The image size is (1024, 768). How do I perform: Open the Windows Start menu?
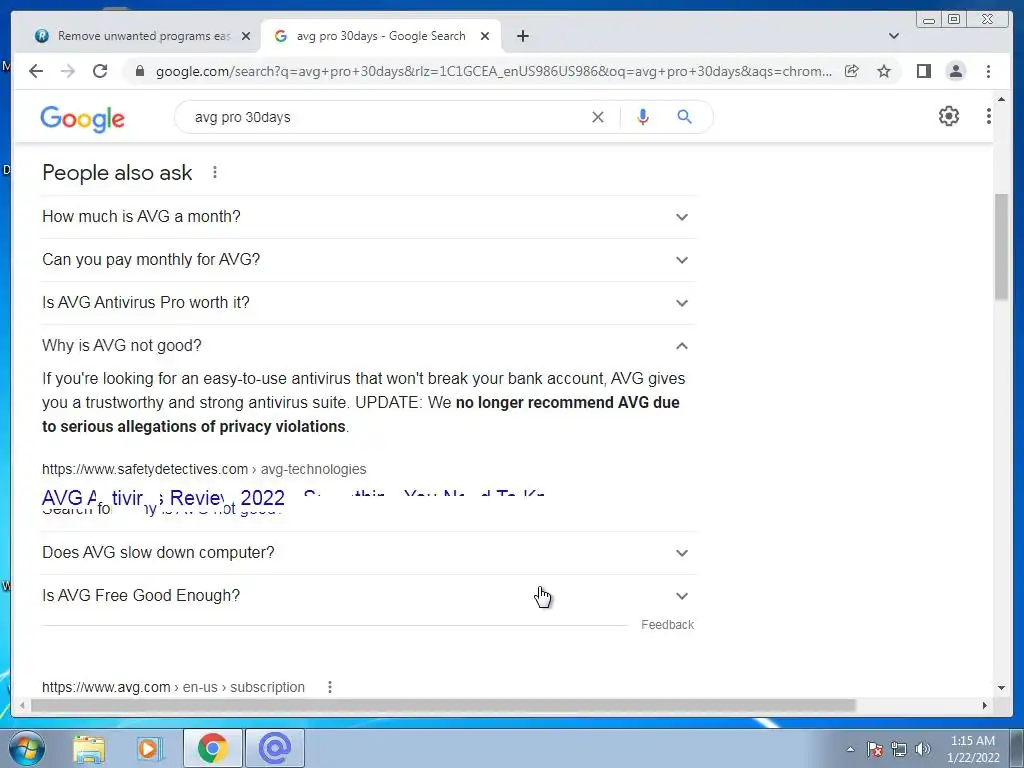point(26,748)
